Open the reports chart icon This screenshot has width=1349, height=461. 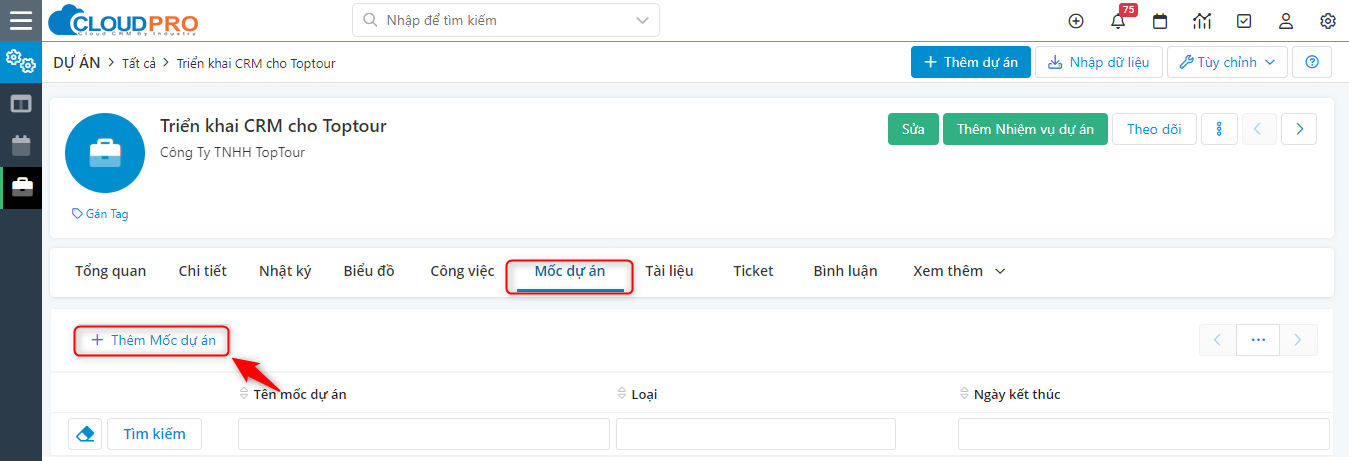click(x=1202, y=21)
